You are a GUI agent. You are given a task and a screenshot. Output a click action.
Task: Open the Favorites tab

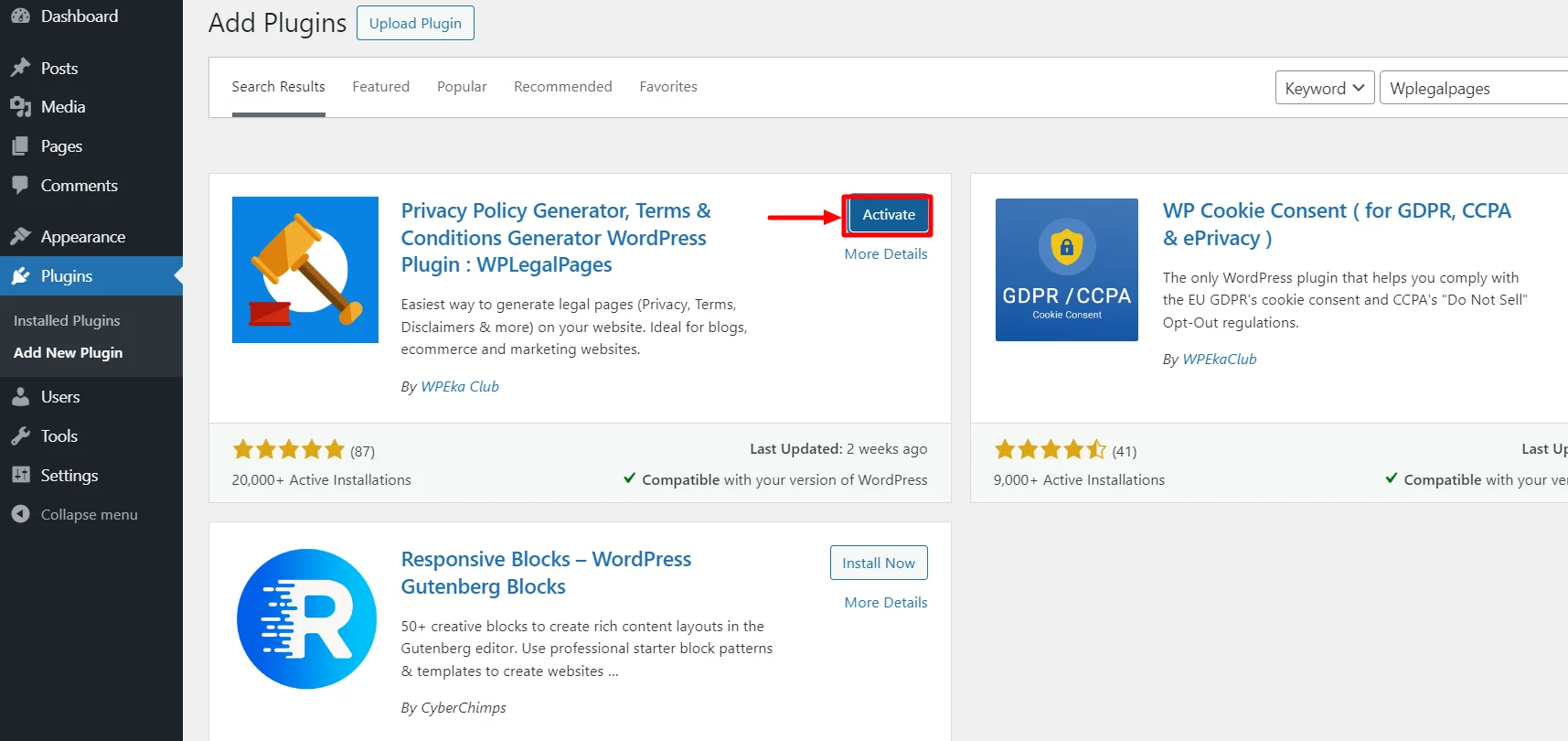(x=667, y=87)
